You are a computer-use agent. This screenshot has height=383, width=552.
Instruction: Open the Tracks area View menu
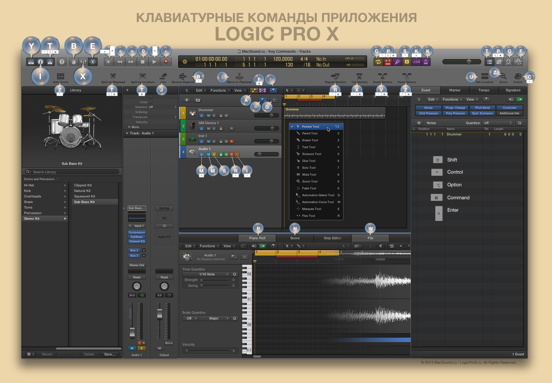click(x=239, y=90)
